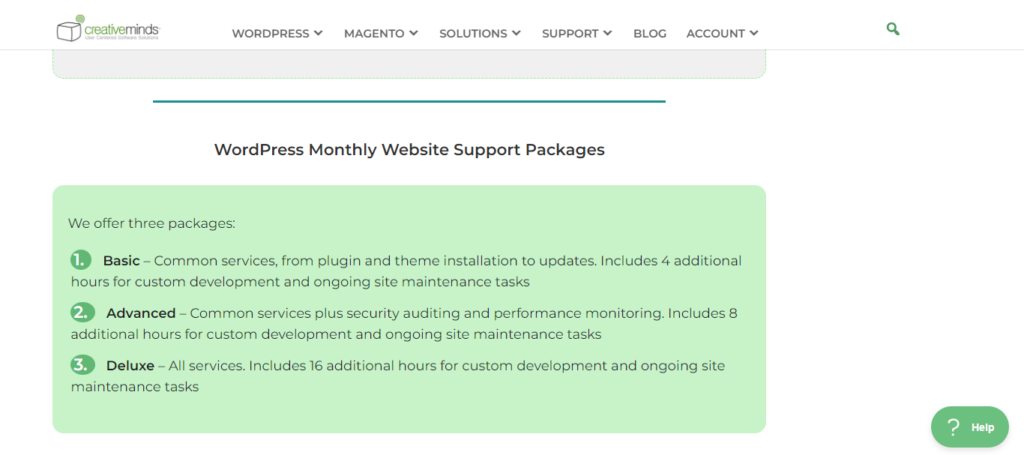The image size is (1024, 455).
Task: Click the bold Deluxe package name
Action: coord(130,366)
